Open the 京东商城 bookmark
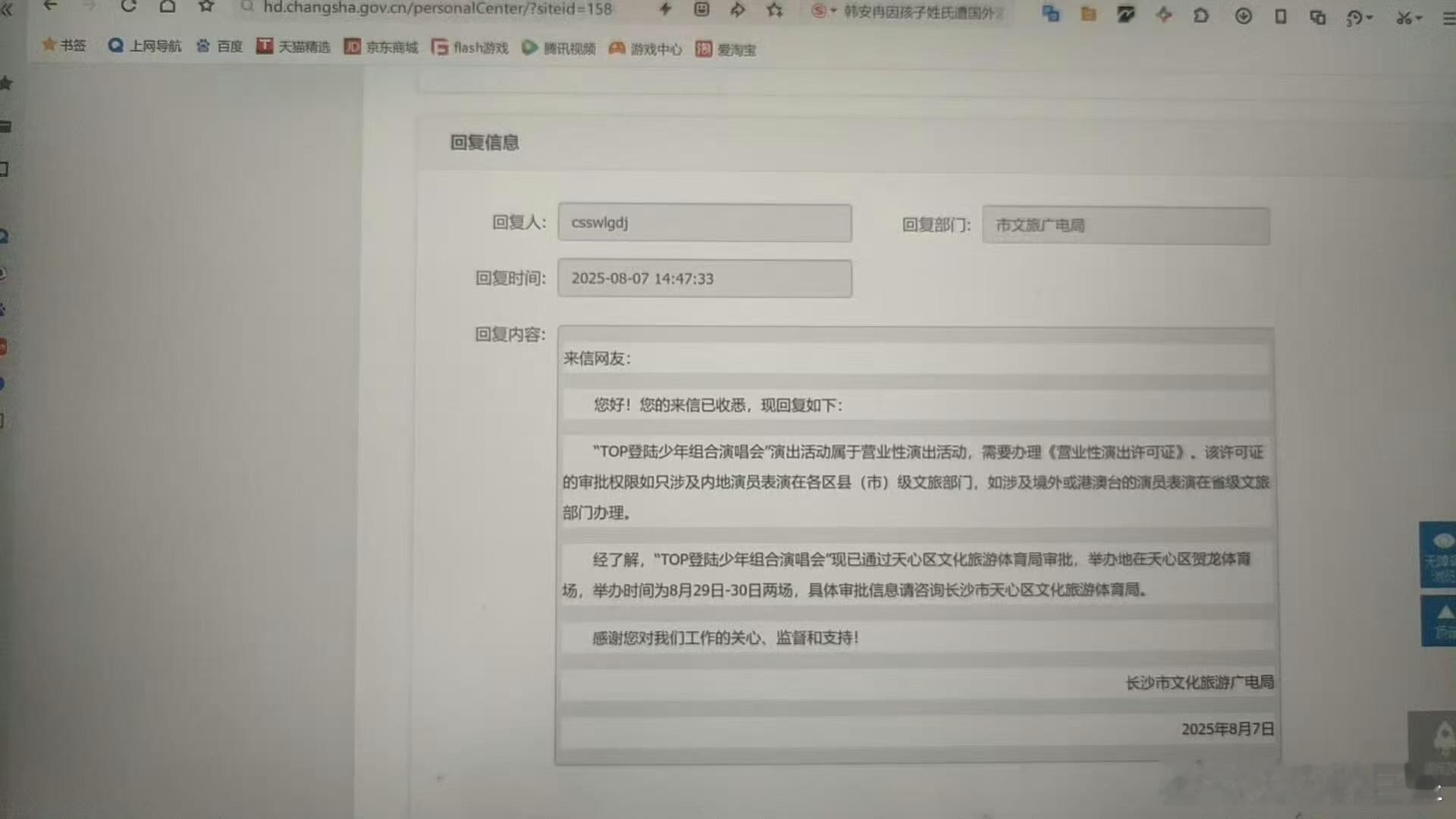 (x=381, y=47)
